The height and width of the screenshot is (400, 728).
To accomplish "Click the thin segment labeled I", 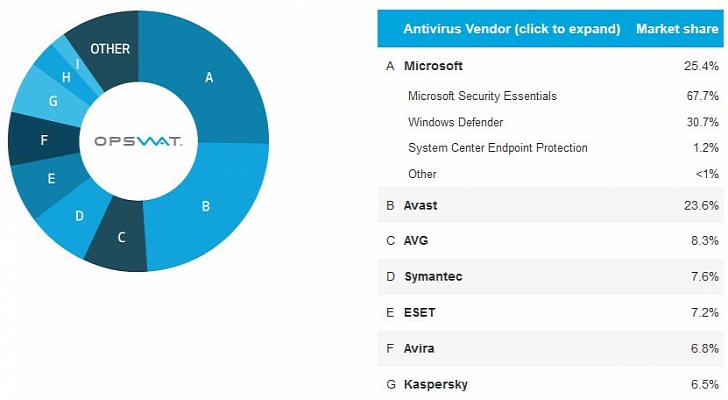I will pos(78,65).
